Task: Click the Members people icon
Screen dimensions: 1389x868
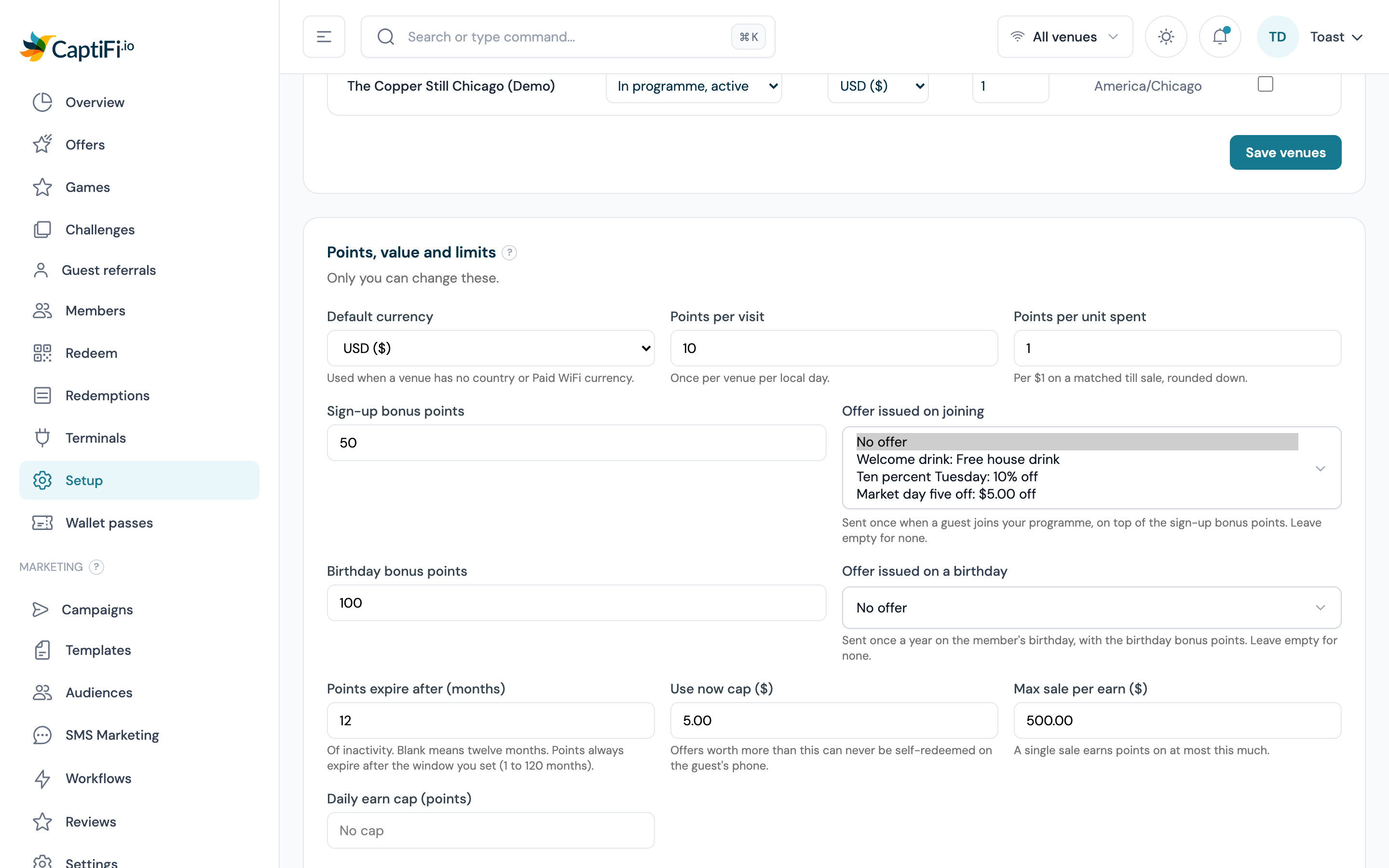Action: click(42, 311)
